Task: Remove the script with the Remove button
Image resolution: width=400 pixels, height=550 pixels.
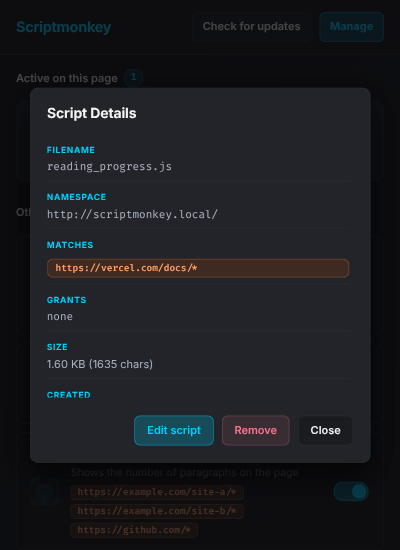Action: tap(255, 430)
